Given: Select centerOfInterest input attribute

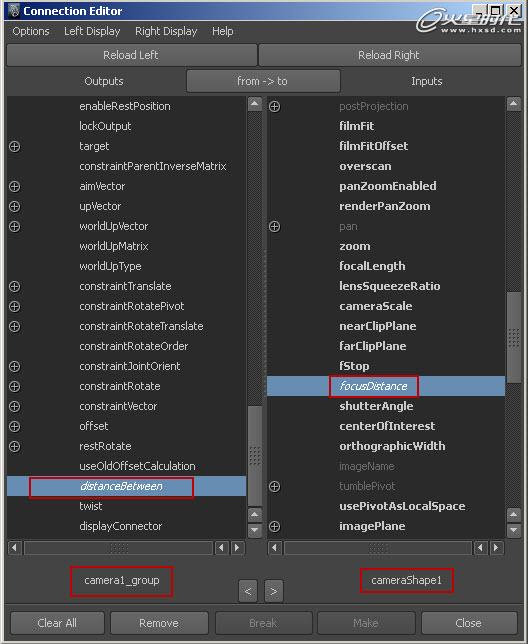Looking at the screenshot, I should click(387, 426).
